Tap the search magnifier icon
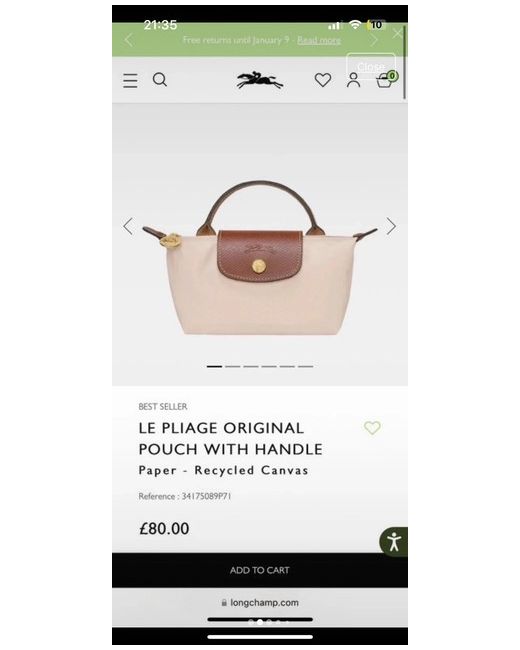Image resolution: width=520 pixels, height=650 pixels. tap(160, 80)
